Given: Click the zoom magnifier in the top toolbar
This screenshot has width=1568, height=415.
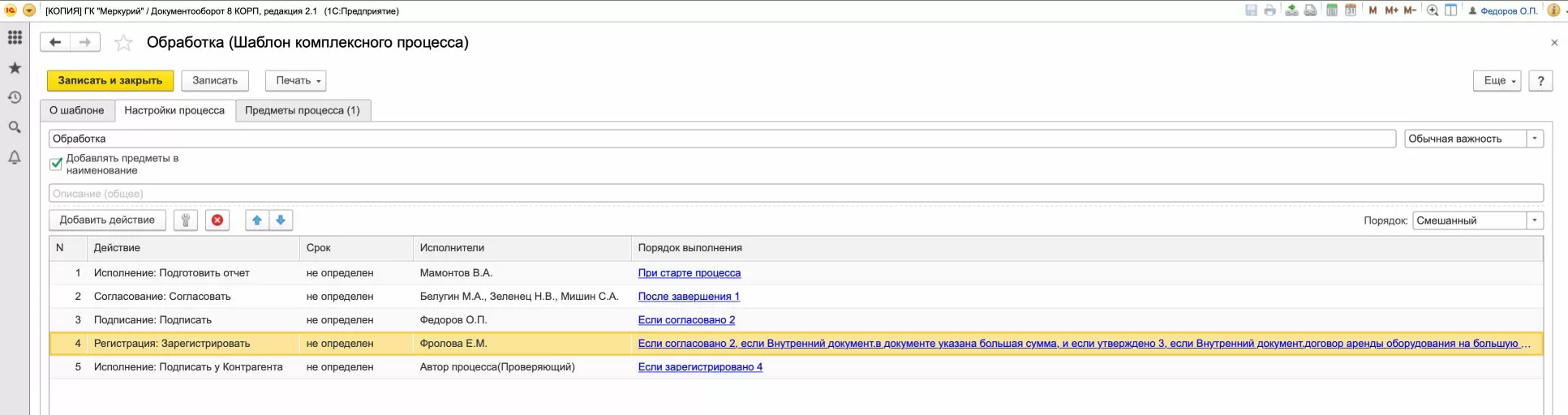Looking at the screenshot, I should (x=1433, y=11).
